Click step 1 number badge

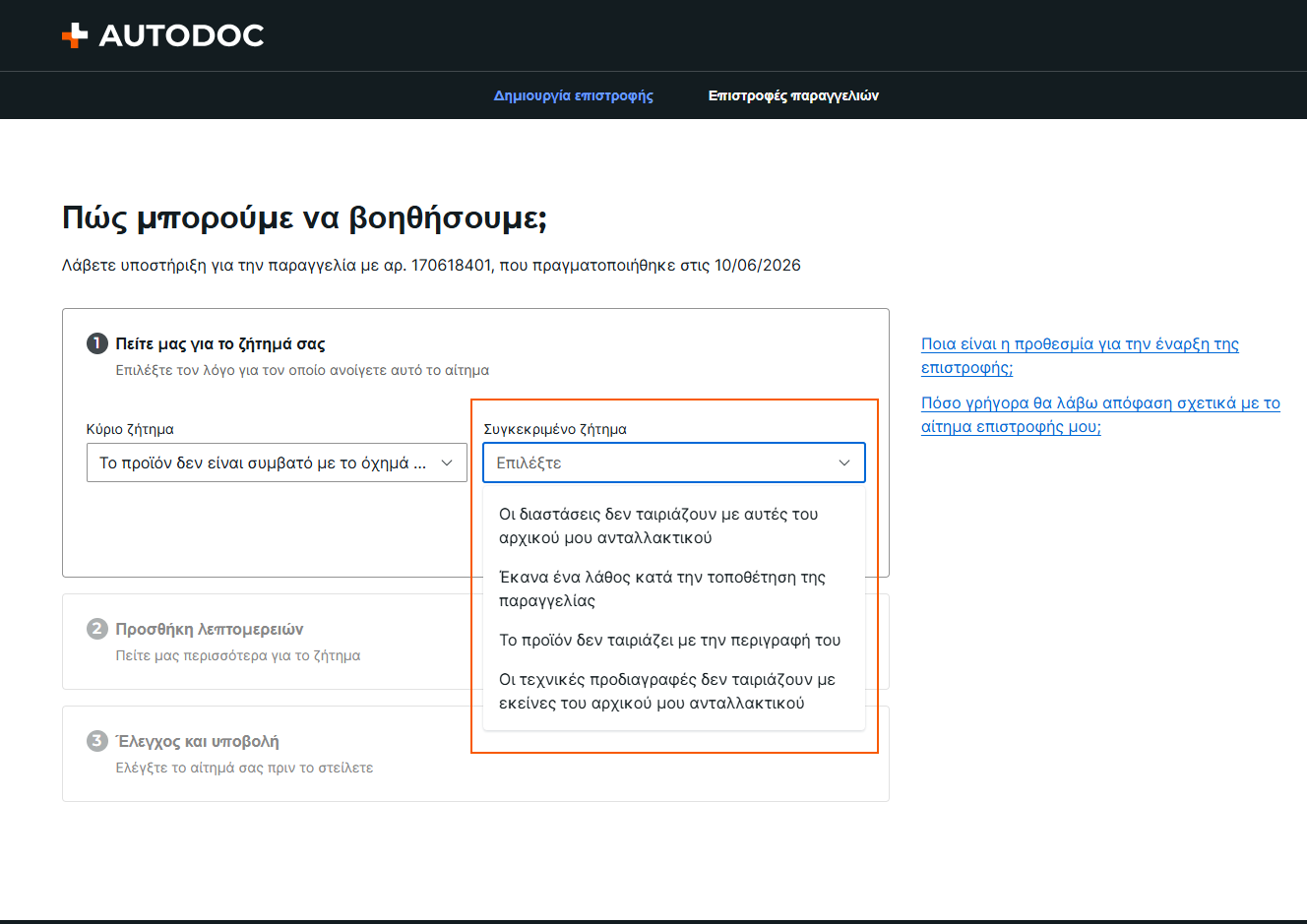(x=96, y=343)
